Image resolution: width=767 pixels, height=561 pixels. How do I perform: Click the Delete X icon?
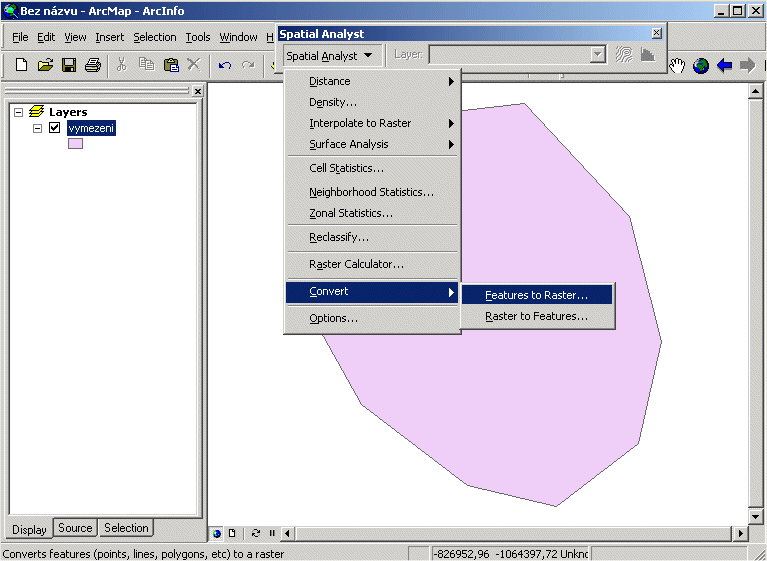(194, 64)
